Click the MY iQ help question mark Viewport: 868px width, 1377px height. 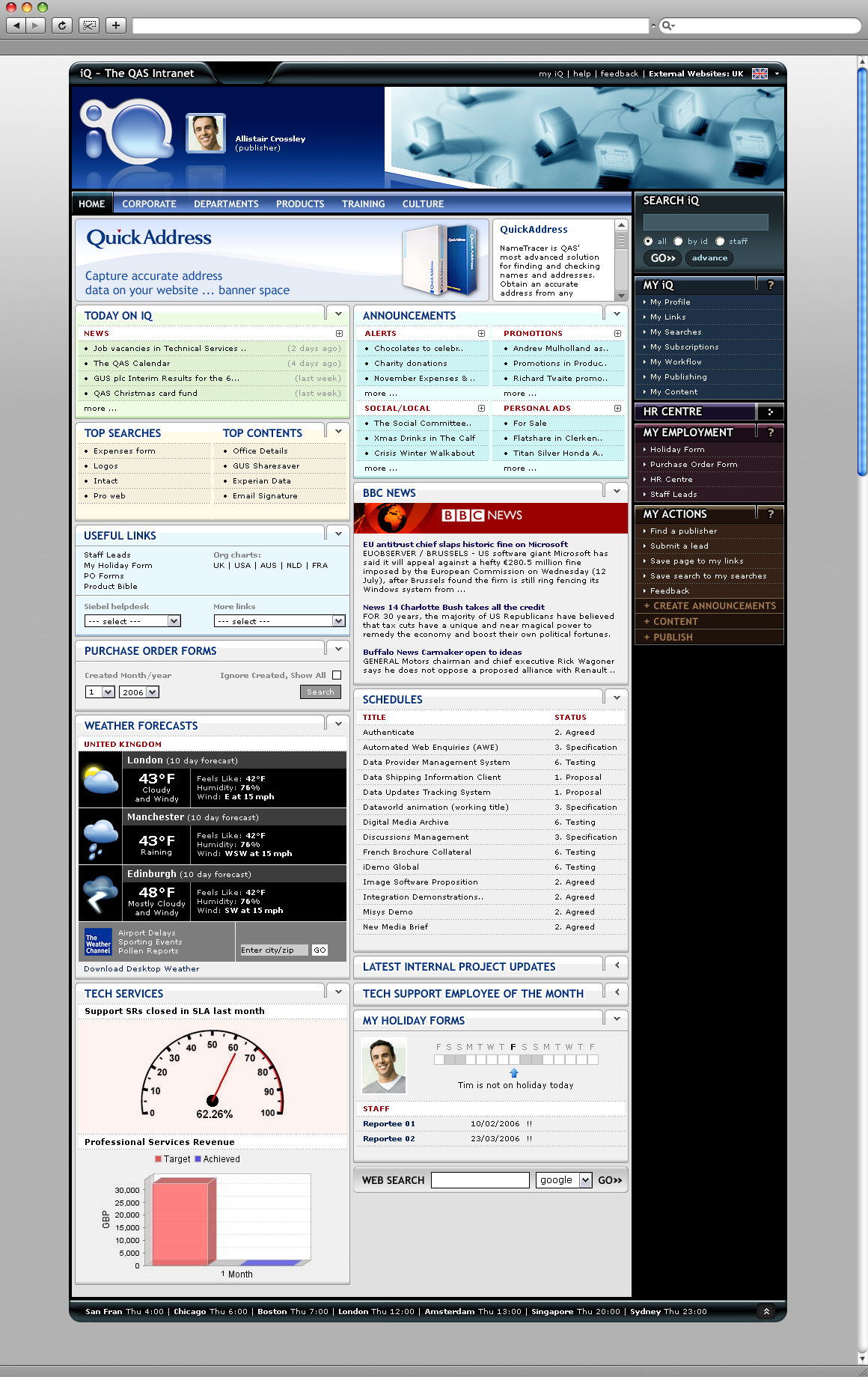(770, 285)
